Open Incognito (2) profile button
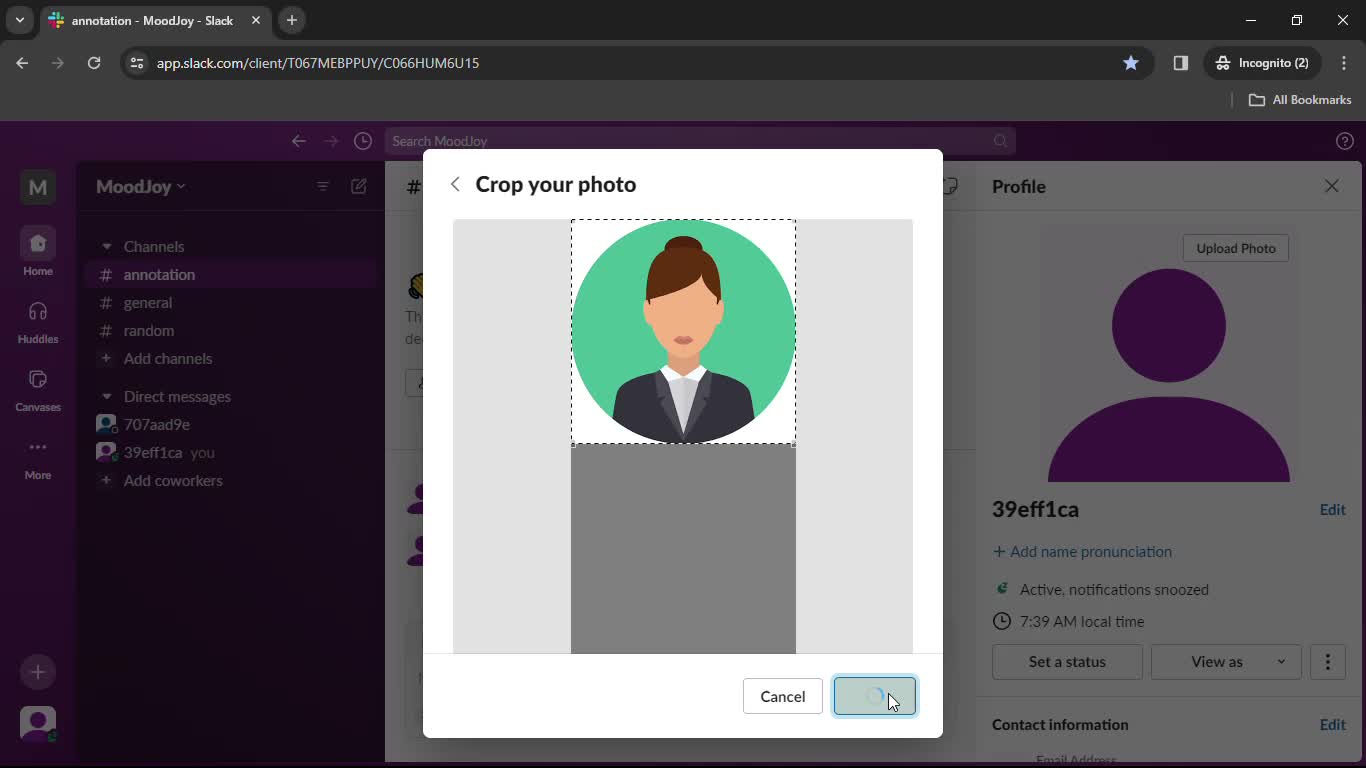Screen dimensions: 1366x768 (1262, 63)
